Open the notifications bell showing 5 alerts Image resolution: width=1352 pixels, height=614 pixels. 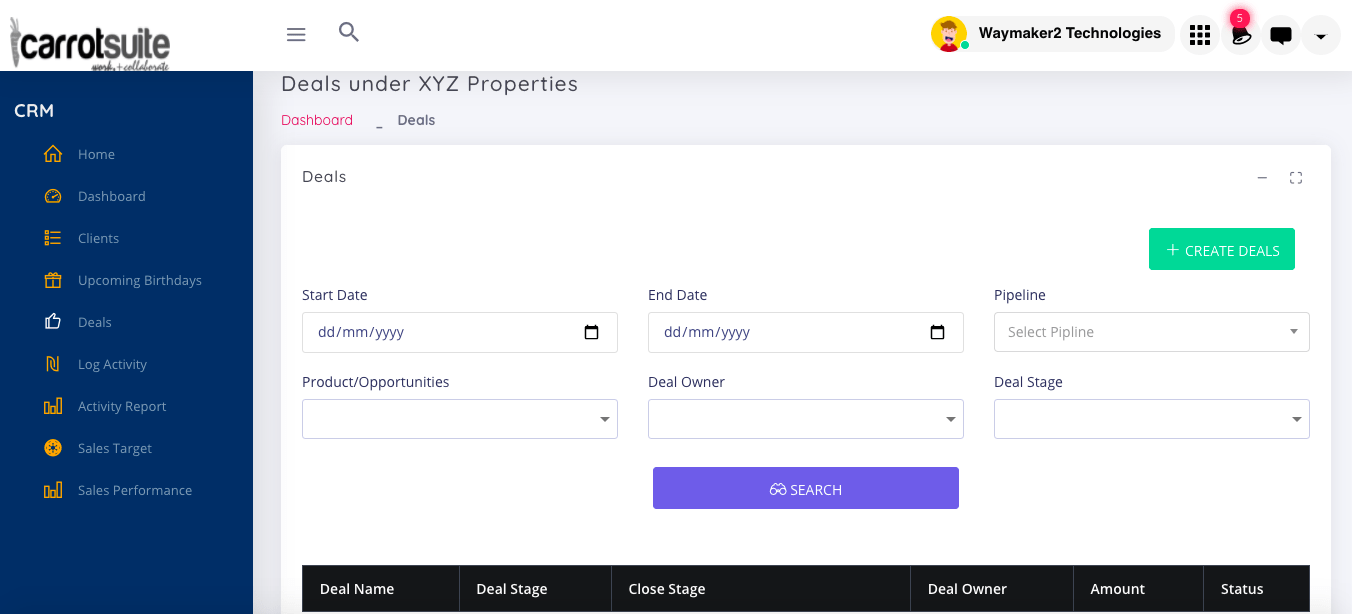[x=1240, y=34]
